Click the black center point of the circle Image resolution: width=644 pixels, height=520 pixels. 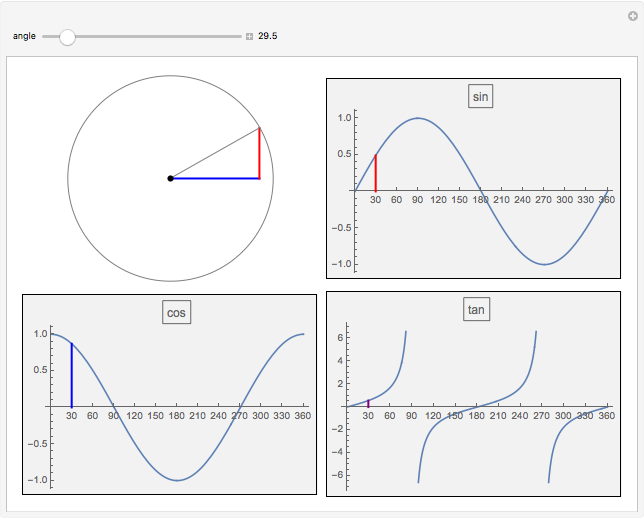170,179
